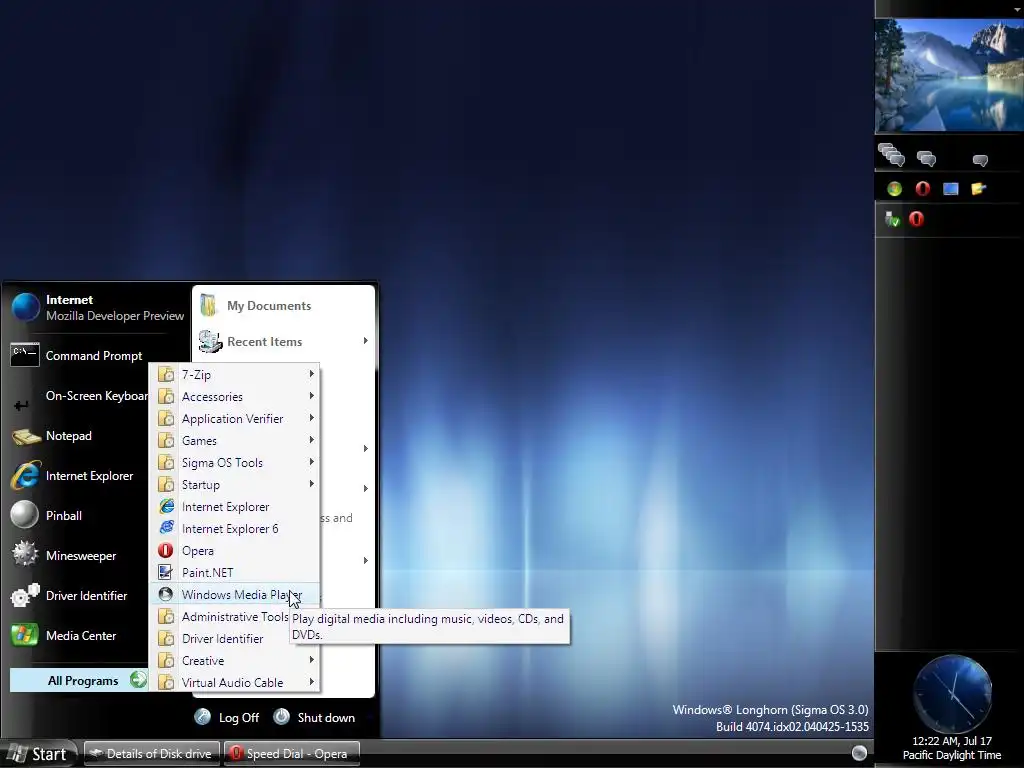This screenshot has height=768, width=1024.
Task: Click the All Programs button
Action: (78, 680)
